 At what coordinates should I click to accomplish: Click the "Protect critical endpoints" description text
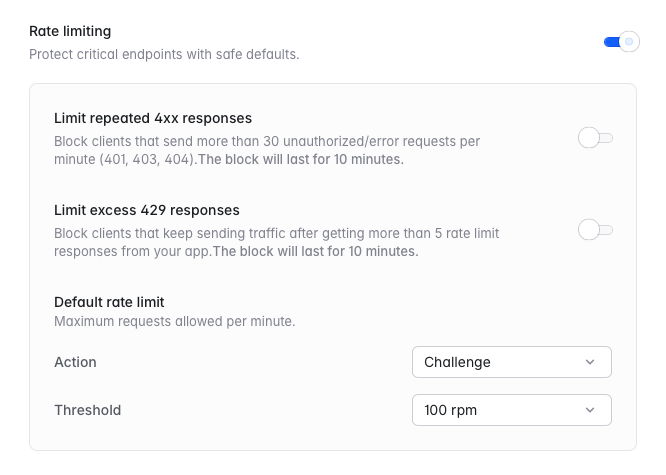click(164, 54)
